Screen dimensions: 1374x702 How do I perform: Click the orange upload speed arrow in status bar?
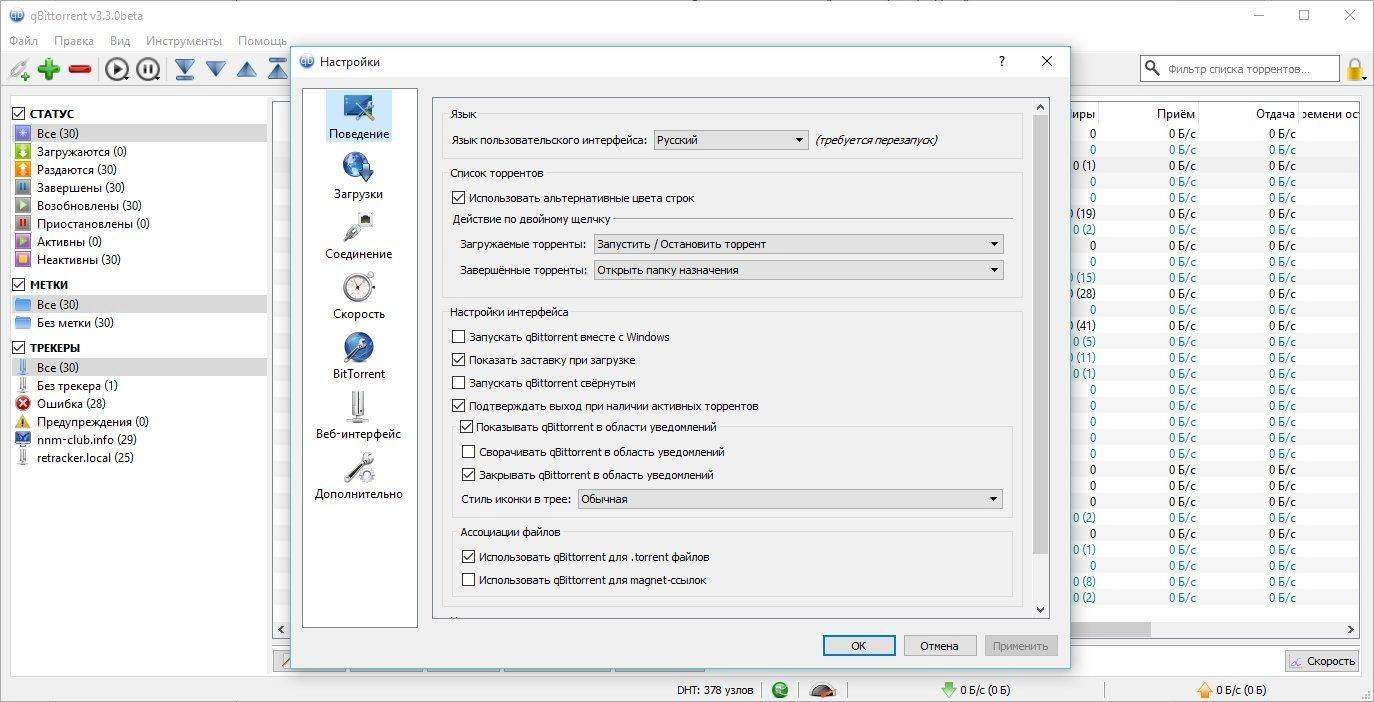point(1205,690)
